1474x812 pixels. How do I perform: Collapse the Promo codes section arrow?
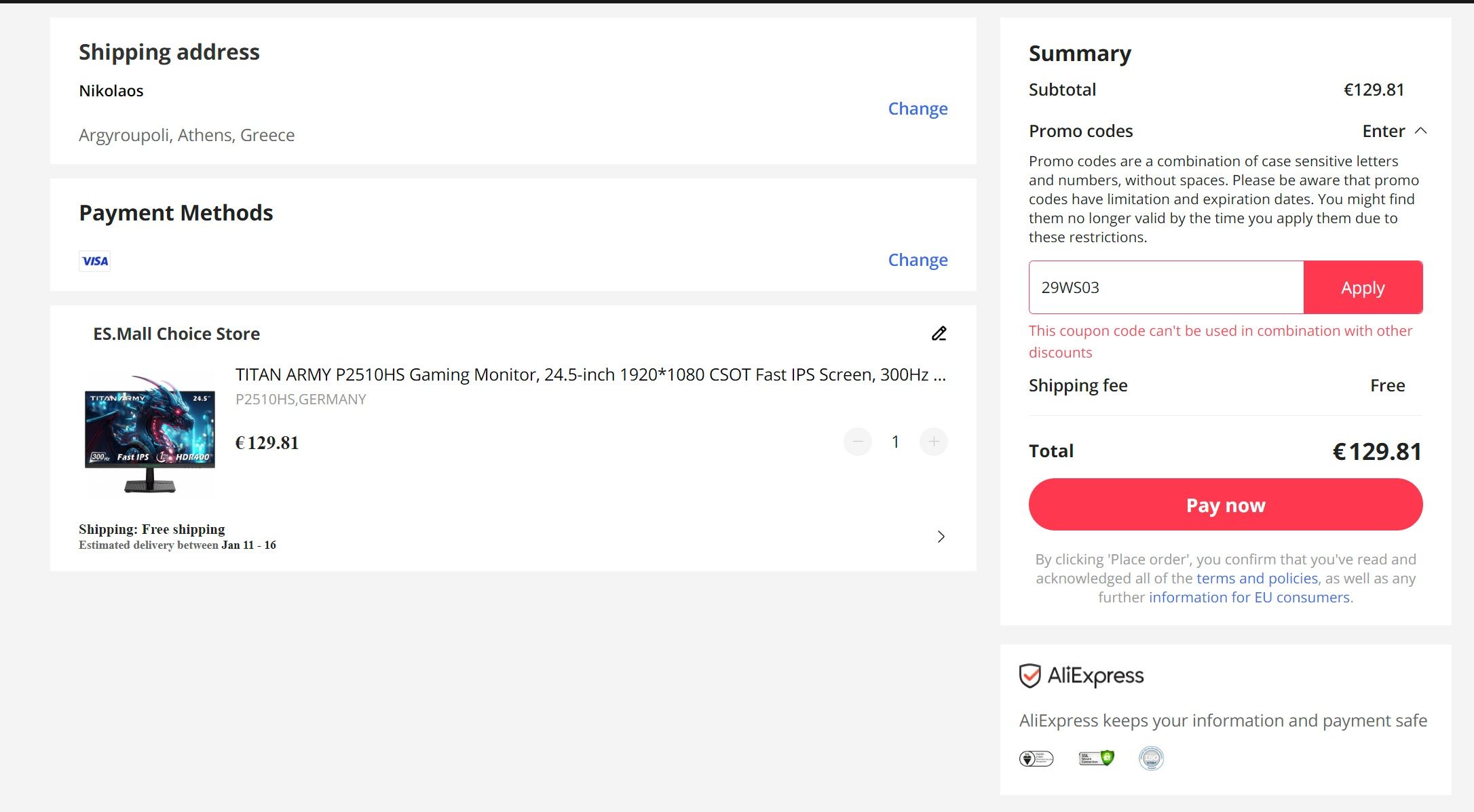point(1420,131)
